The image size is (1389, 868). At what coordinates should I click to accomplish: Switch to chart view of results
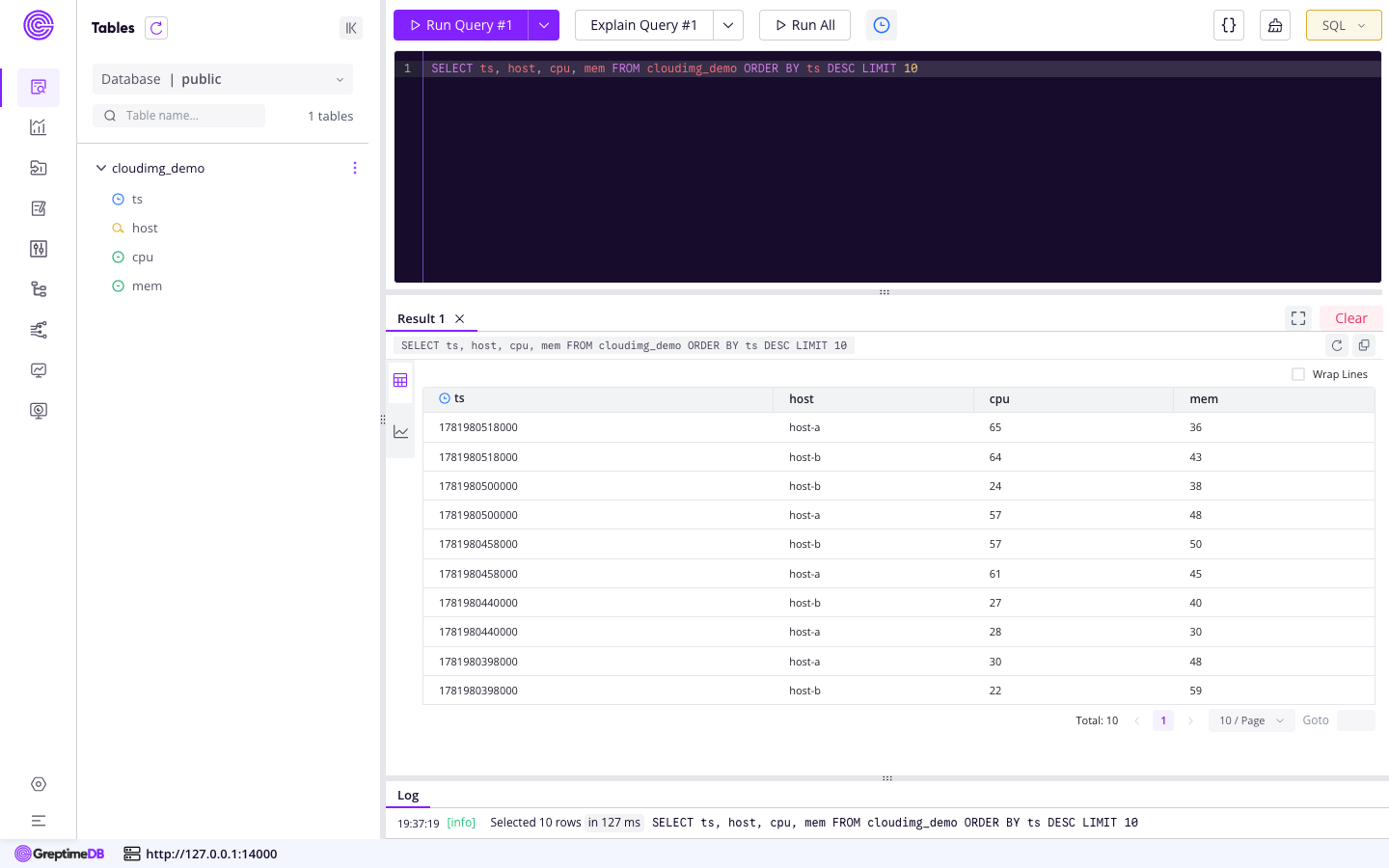[400, 432]
